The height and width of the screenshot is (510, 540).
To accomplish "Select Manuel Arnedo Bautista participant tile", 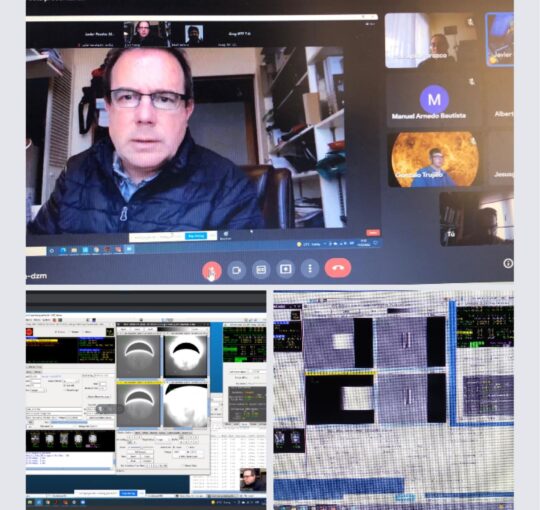I will pyautogui.click(x=434, y=101).
